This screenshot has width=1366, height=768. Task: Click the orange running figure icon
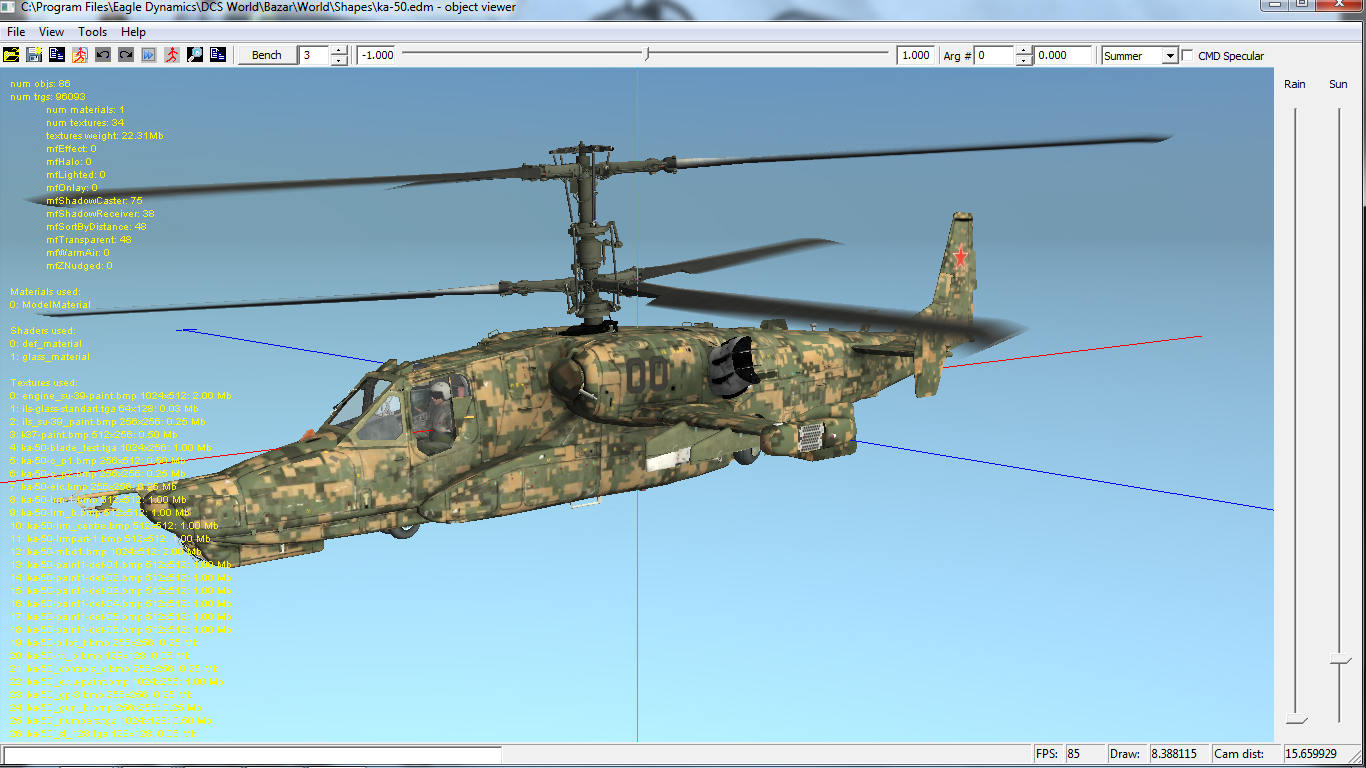tap(80, 55)
